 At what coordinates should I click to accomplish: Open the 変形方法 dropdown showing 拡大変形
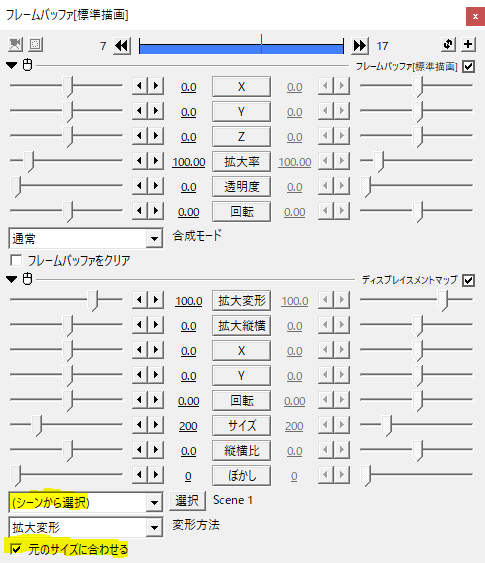click(85, 527)
